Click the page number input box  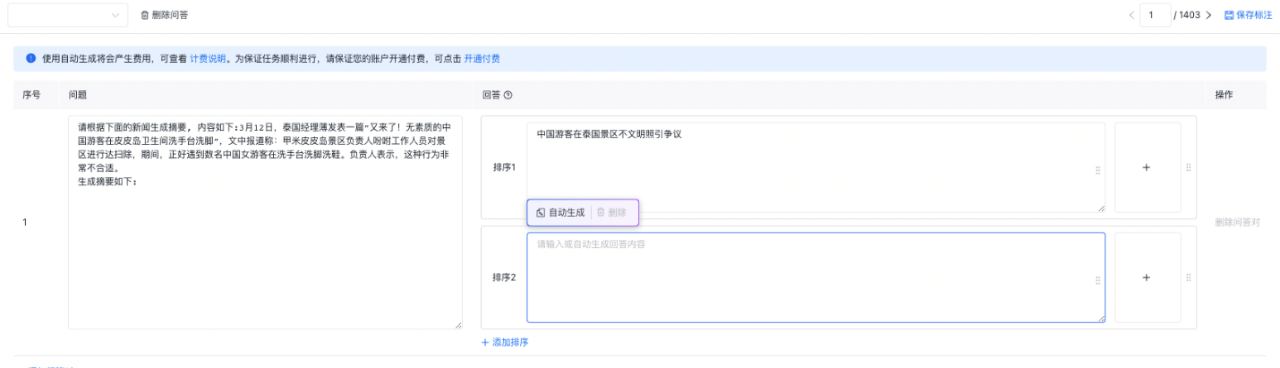1156,15
